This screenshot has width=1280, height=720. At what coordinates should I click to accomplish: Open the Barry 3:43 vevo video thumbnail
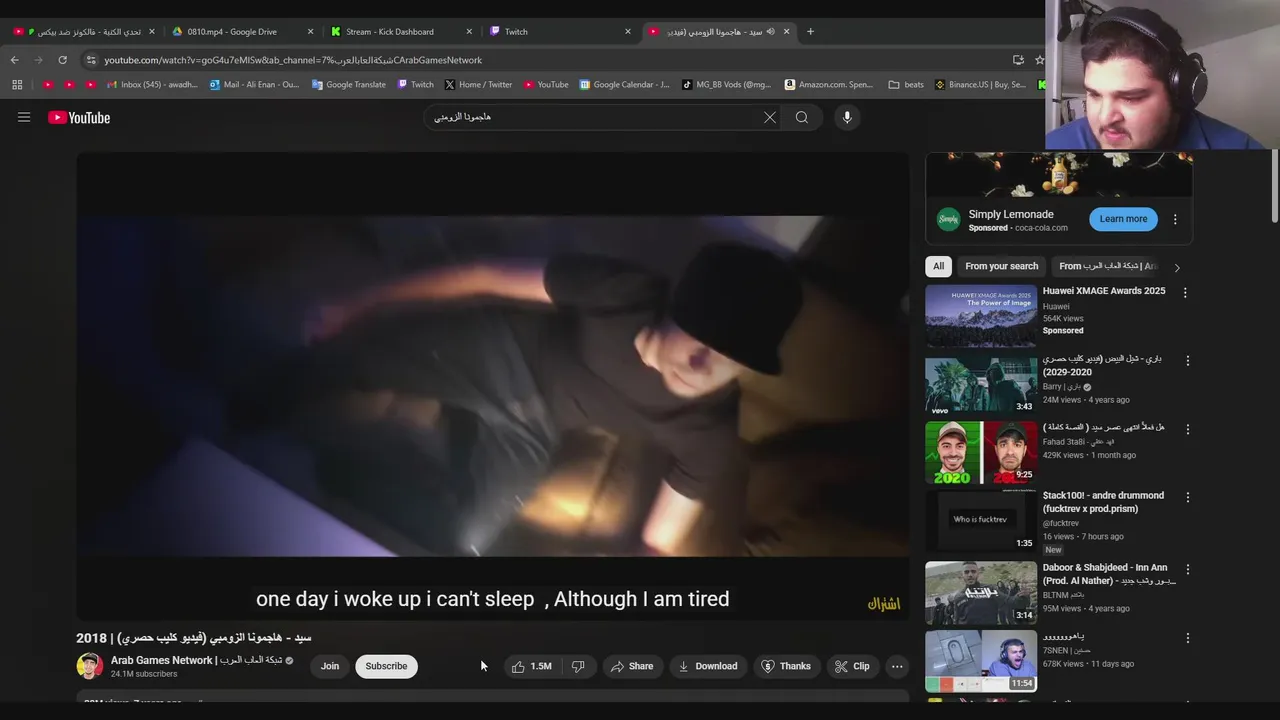point(981,384)
